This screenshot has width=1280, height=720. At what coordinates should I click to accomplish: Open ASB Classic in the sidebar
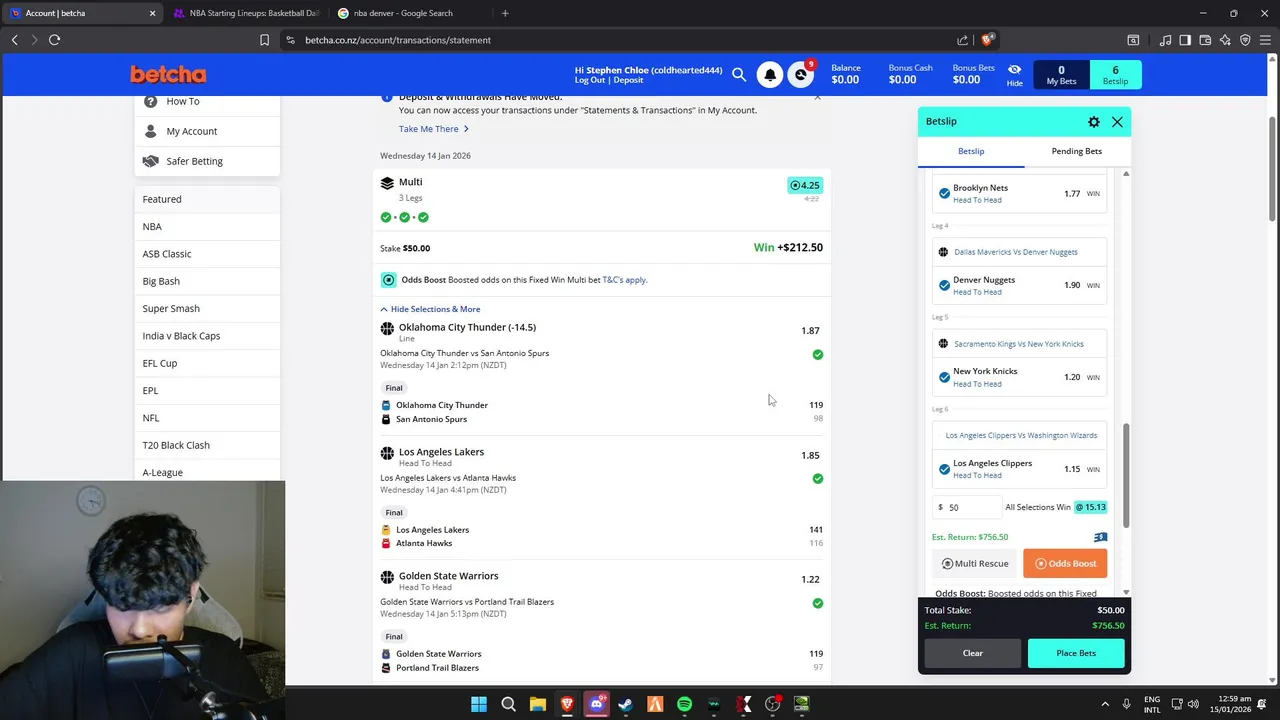(207, 254)
